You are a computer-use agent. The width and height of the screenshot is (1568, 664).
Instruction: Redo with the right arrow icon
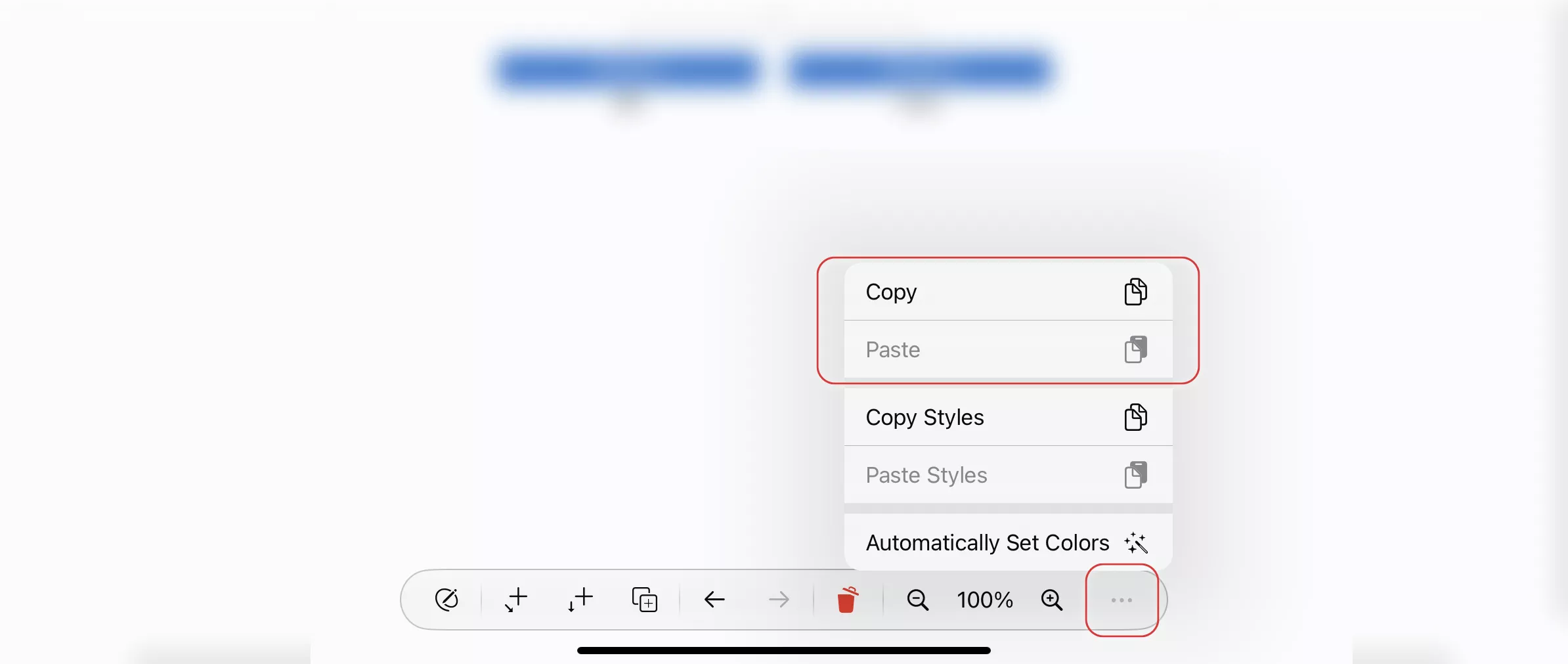[x=779, y=600]
